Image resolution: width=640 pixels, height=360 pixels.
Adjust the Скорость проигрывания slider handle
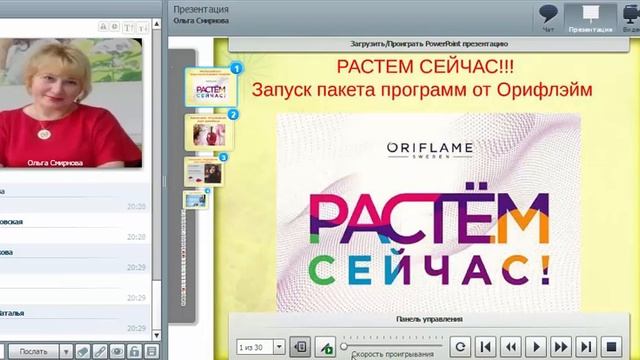pos(344,347)
